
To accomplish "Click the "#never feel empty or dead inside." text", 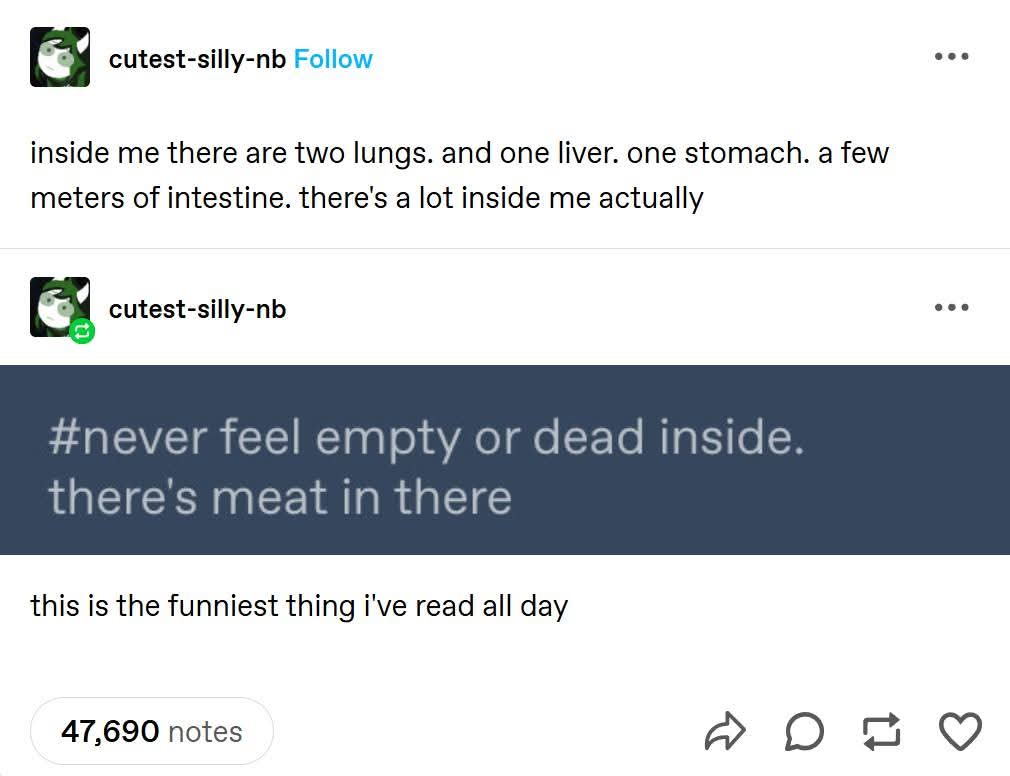I will tap(426, 439).
